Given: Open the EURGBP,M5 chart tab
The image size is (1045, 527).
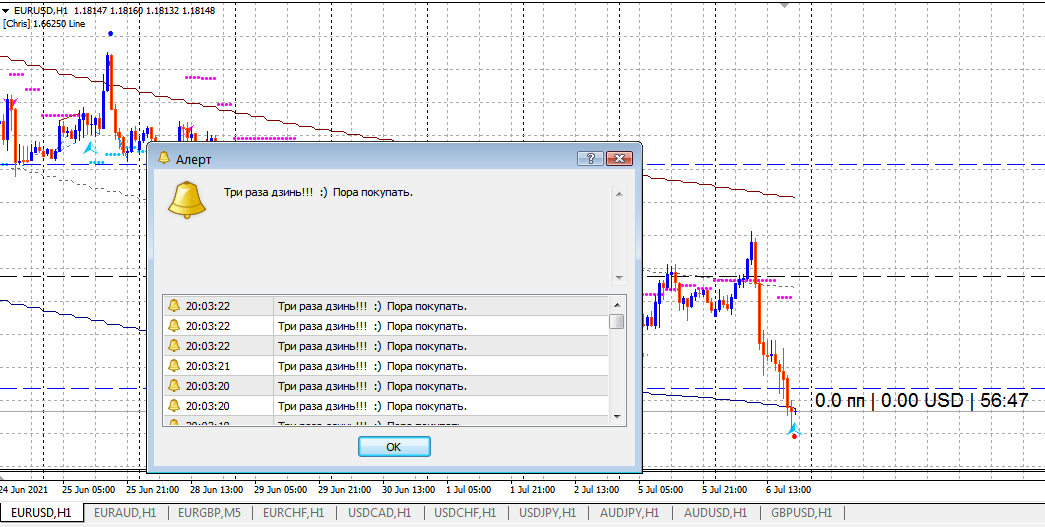Looking at the screenshot, I should (210, 512).
